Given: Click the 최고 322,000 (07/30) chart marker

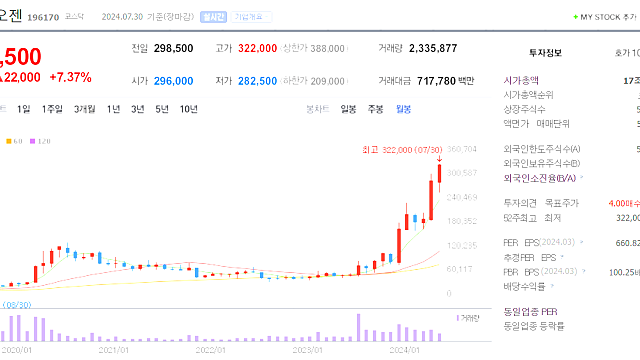Looking at the screenshot, I should pyautogui.click(x=402, y=150).
